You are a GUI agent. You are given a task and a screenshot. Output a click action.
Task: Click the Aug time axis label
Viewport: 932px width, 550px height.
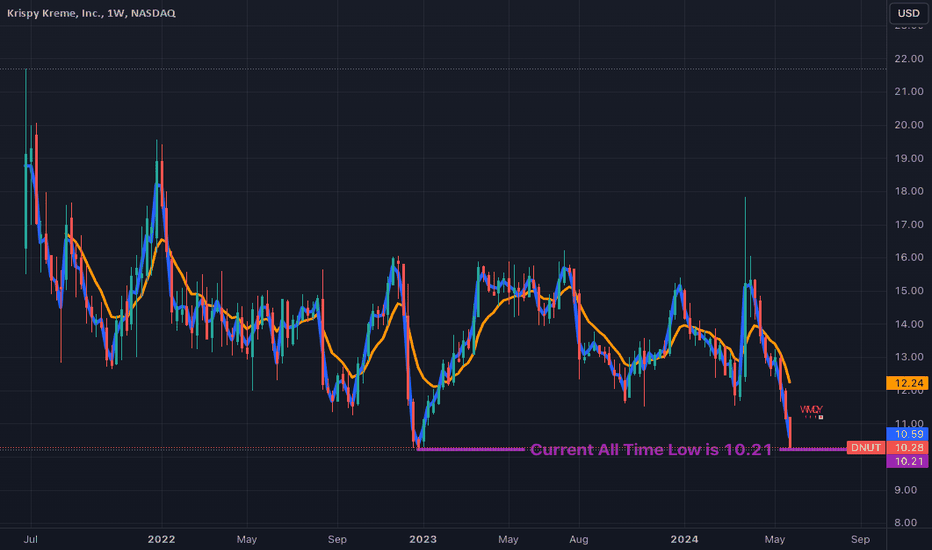[x=579, y=539]
